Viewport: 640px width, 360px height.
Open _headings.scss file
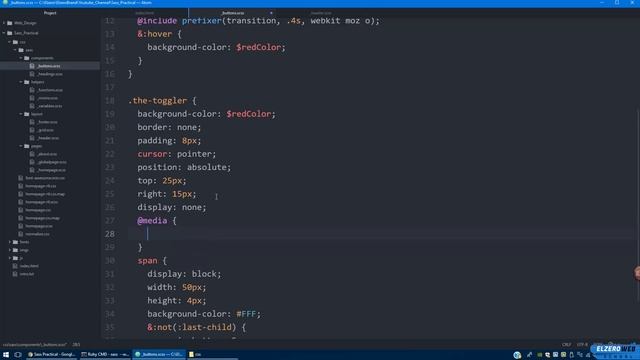(x=50, y=74)
